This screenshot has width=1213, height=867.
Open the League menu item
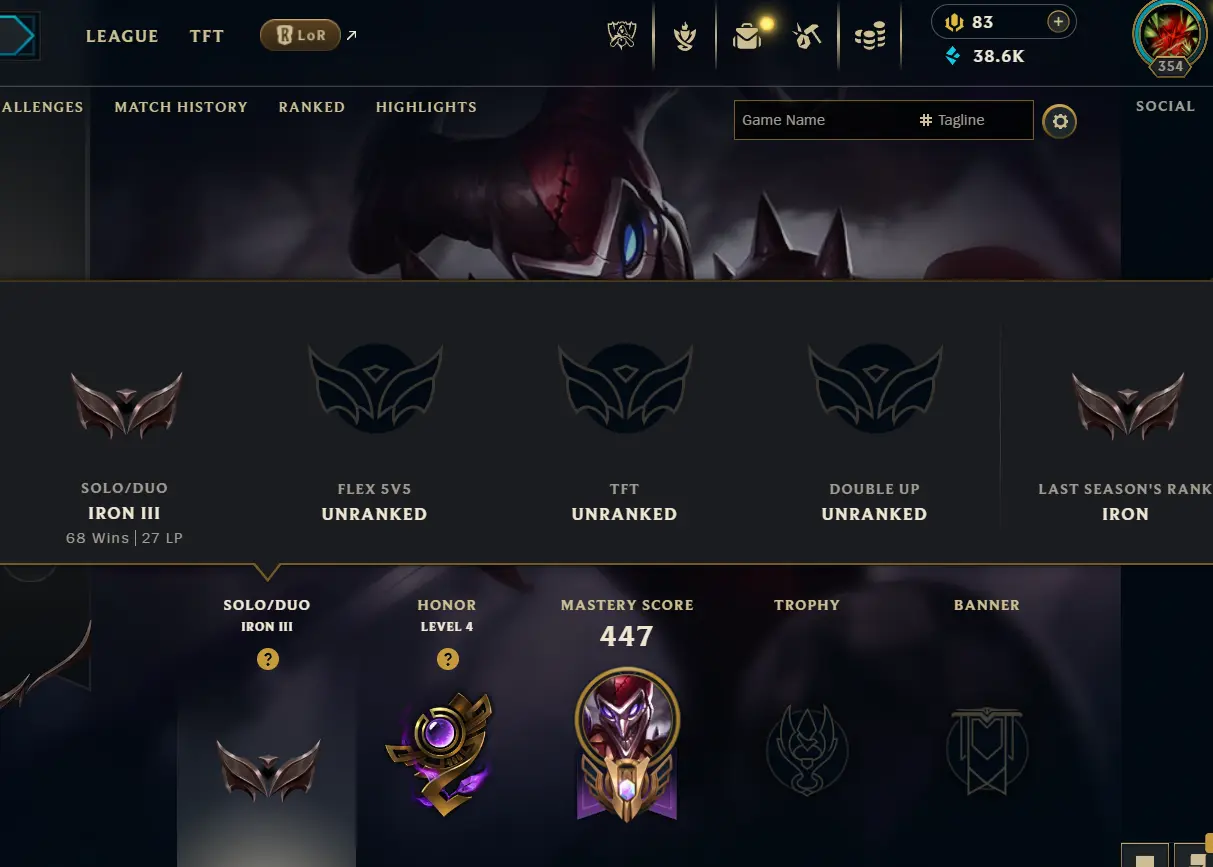tap(122, 36)
